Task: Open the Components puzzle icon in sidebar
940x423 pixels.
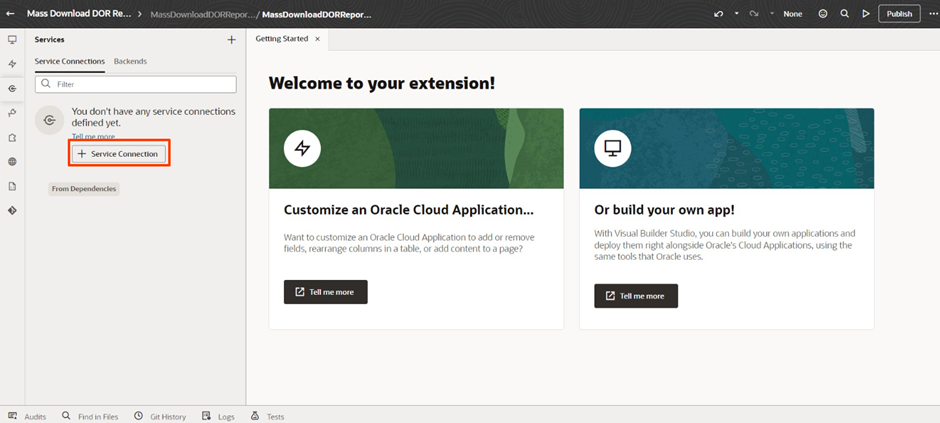Action: coord(12,138)
